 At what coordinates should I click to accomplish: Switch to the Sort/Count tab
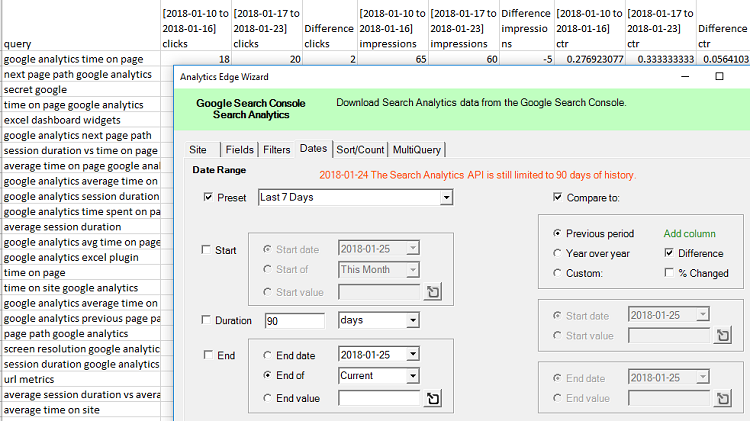[360, 150]
